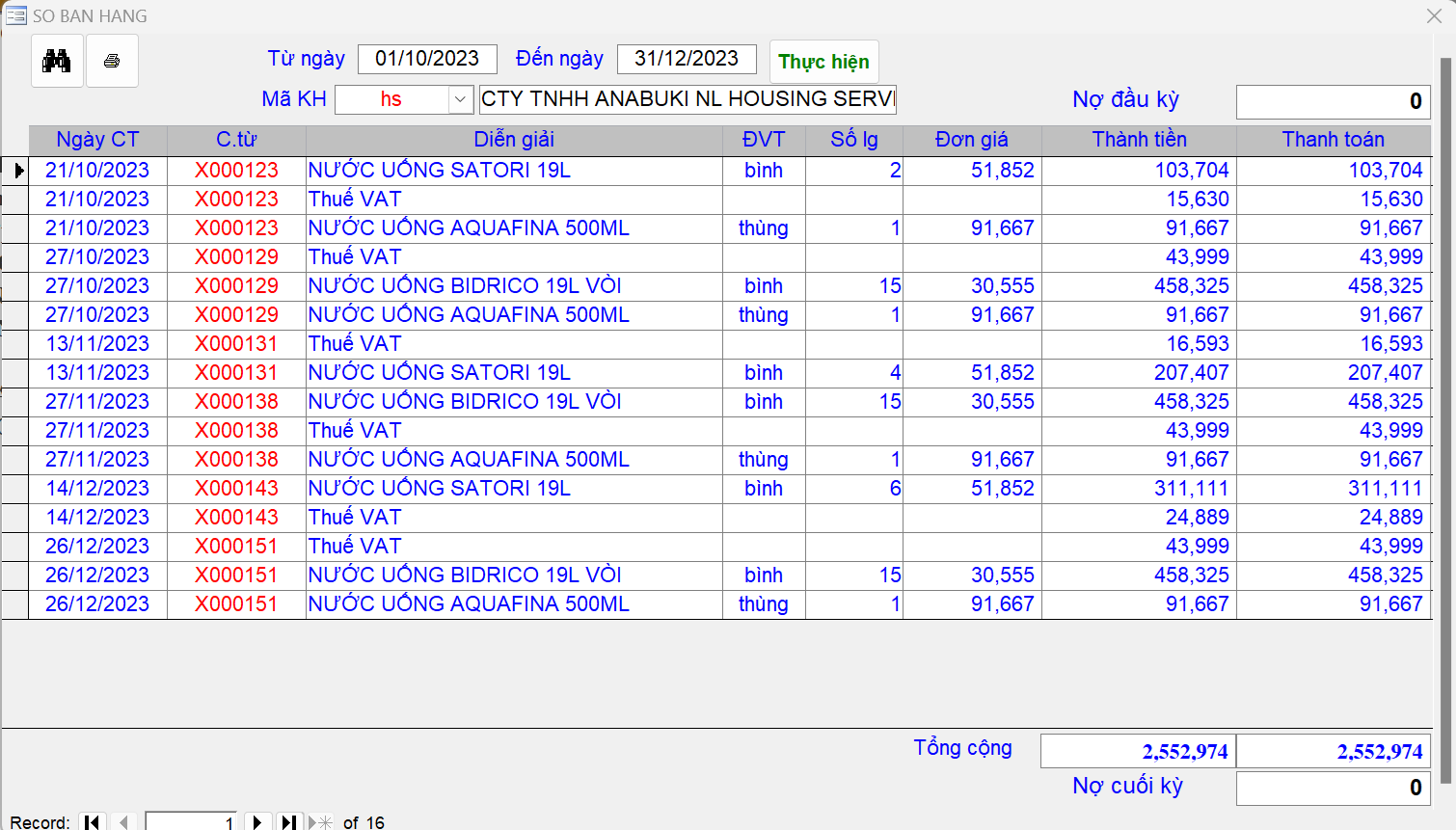Select the first row's record selector arrow

(x=16, y=171)
